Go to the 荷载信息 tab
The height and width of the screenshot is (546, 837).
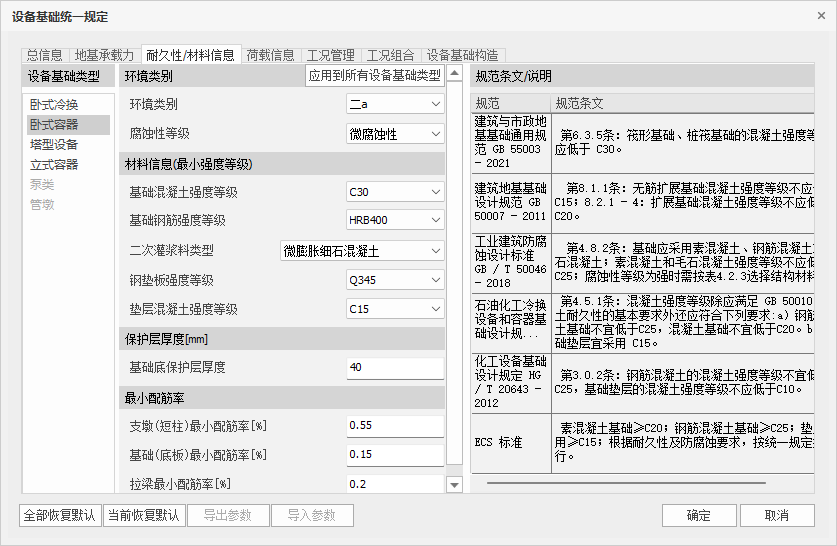coord(270,55)
